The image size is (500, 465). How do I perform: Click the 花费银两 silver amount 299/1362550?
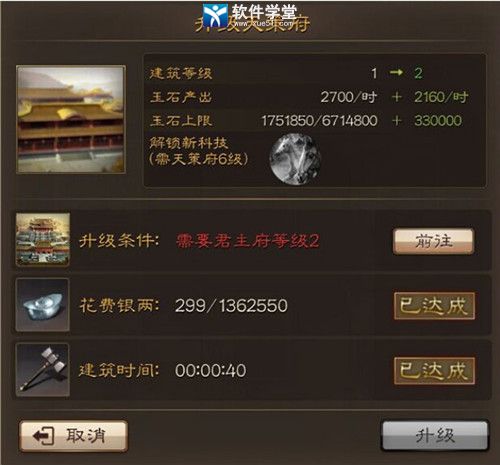(231, 305)
